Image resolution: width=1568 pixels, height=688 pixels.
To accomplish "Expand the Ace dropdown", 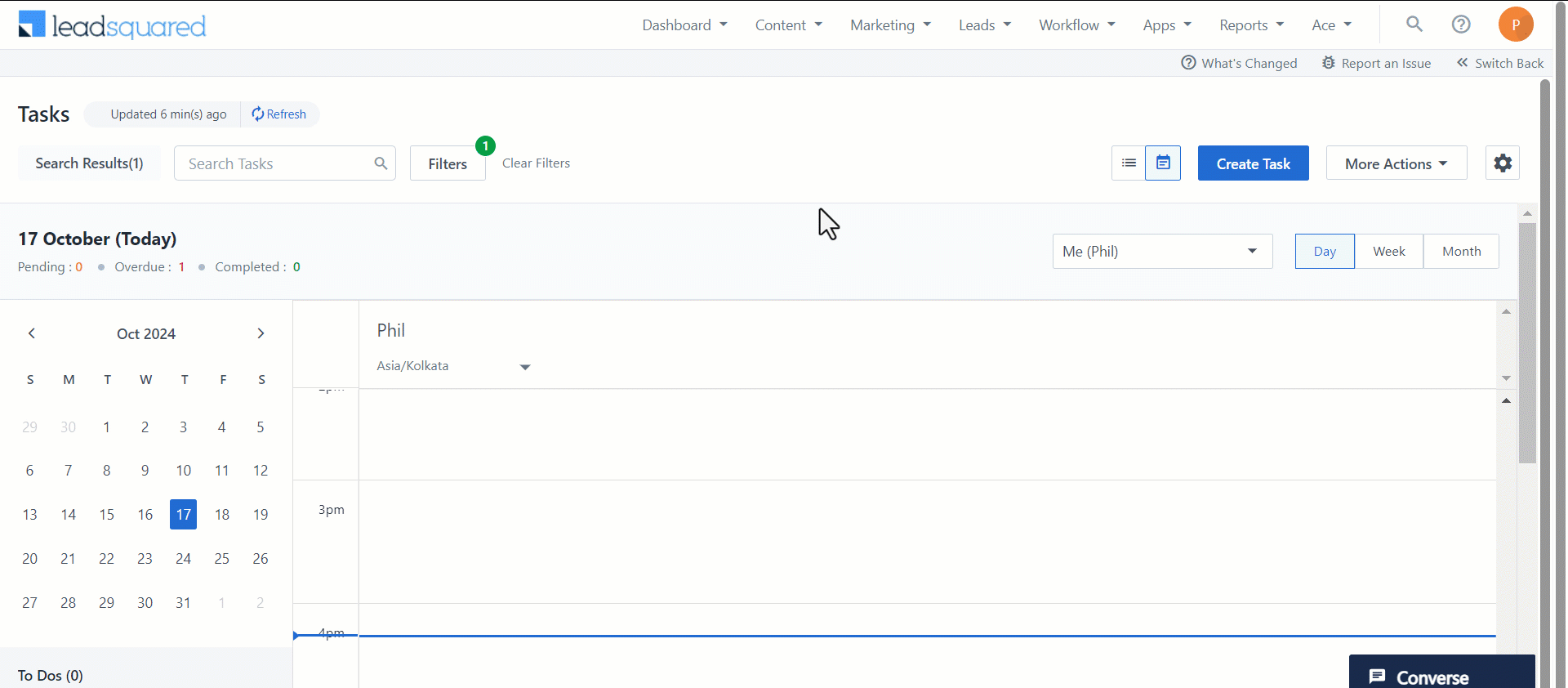I will click(x=1331, y=25).
